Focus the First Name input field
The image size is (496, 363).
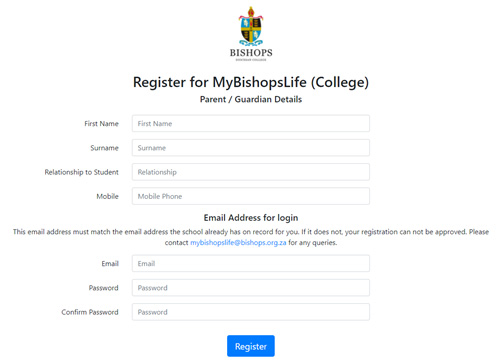click(251, 123)
